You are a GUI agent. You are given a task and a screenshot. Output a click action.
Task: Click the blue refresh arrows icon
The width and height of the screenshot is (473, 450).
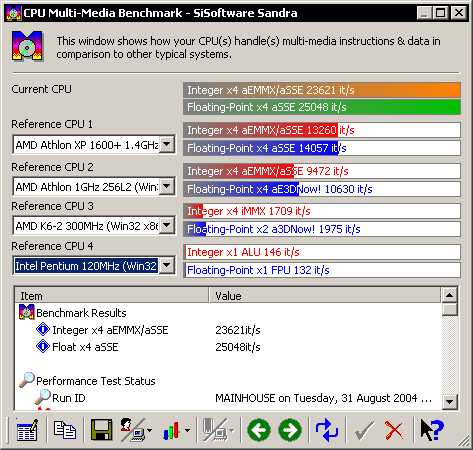(327, 430)
